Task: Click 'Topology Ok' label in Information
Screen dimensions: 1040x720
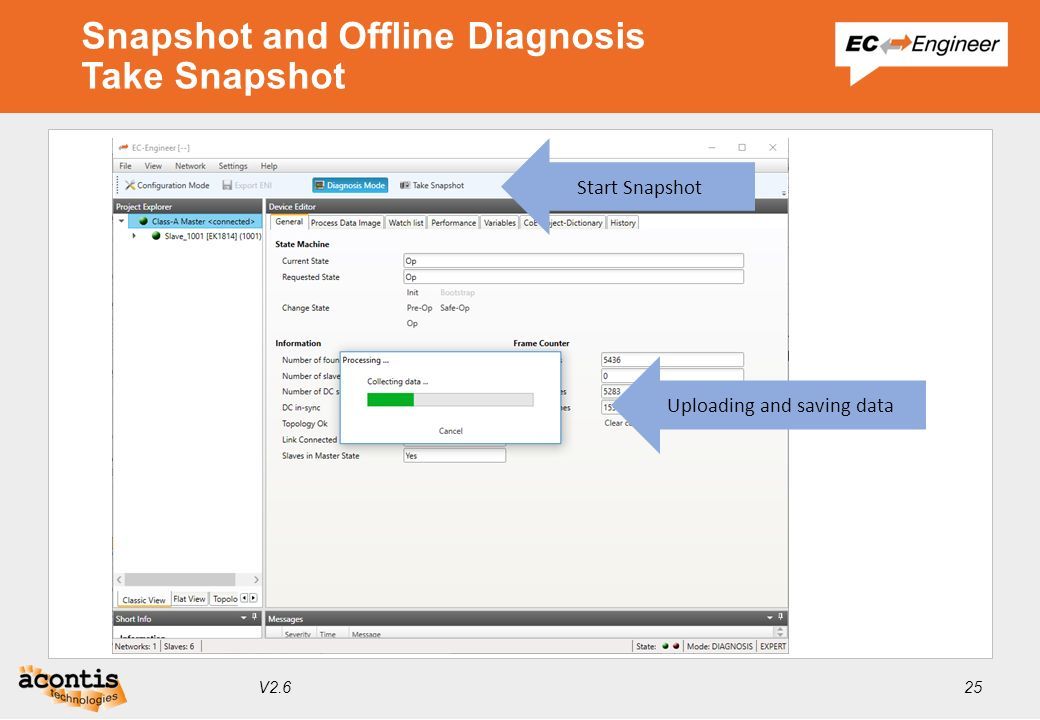Action: click(x=304, y=424)
